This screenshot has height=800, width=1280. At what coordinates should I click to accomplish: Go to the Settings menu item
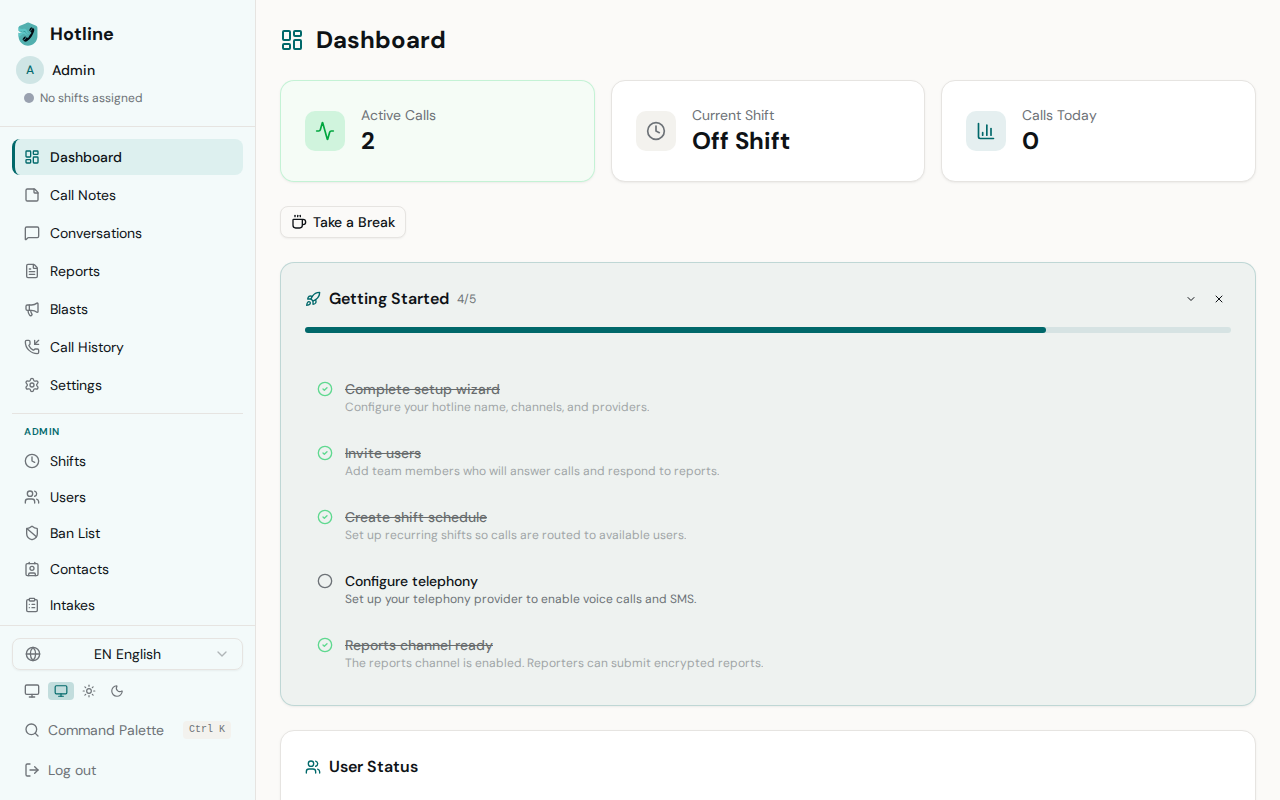tap(76, 385)
